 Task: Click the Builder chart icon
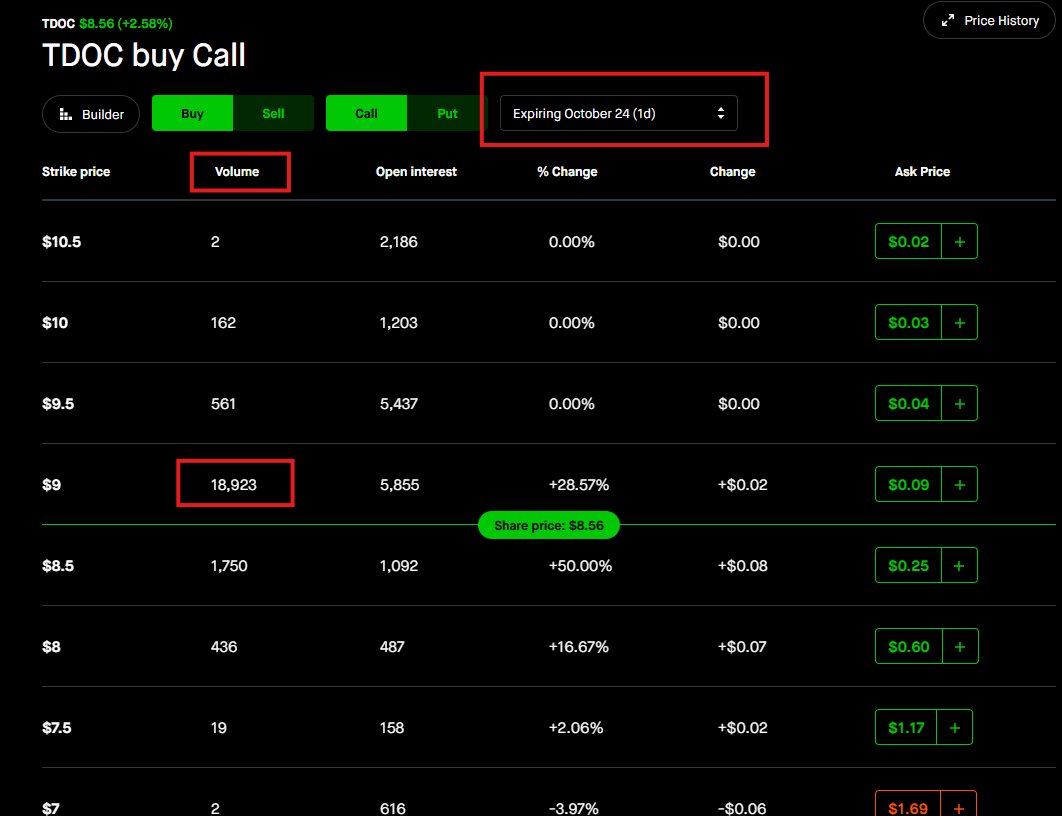point(66,114)
